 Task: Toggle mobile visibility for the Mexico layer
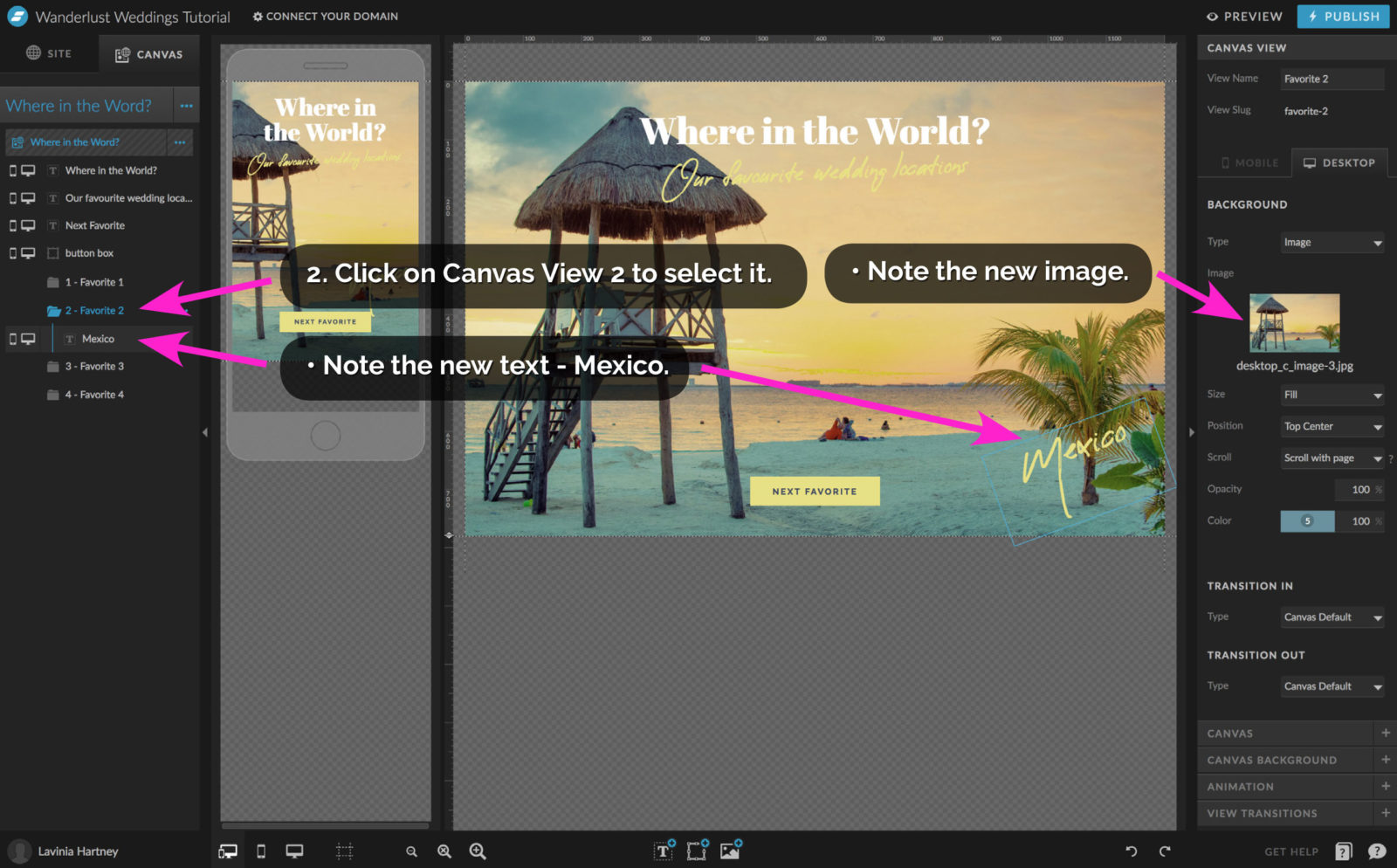13,339
